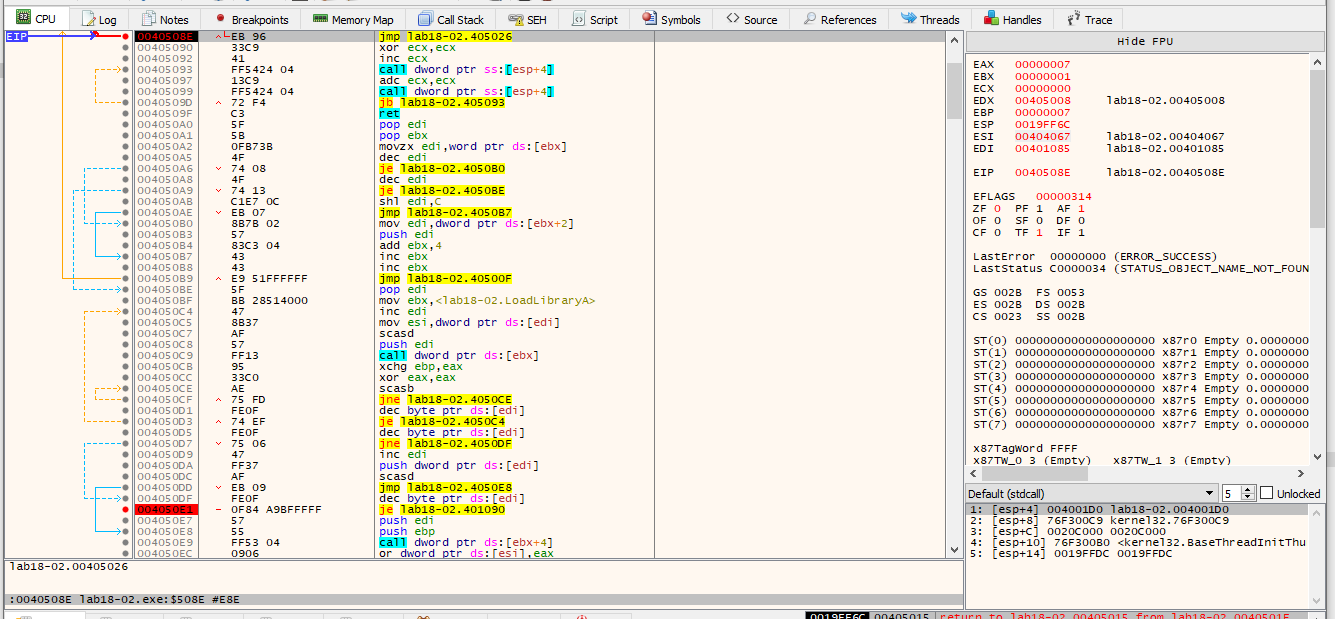The height and width of the screenshot is (619, 1335).
Task: Select the LastStatus C0000034 line
Action: (1140, 268)
